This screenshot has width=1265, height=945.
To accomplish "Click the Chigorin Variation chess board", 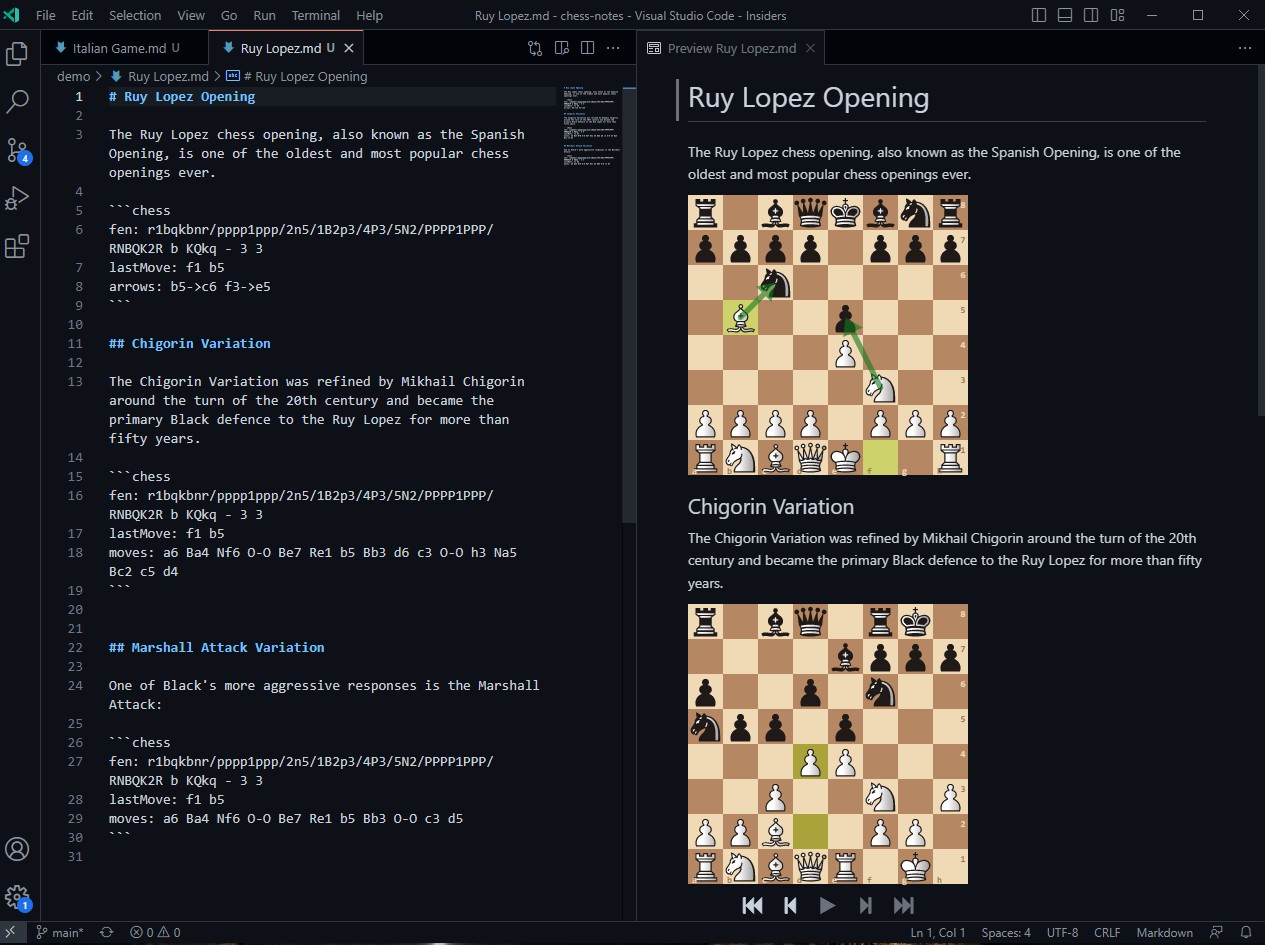I will tap(827, 744).
